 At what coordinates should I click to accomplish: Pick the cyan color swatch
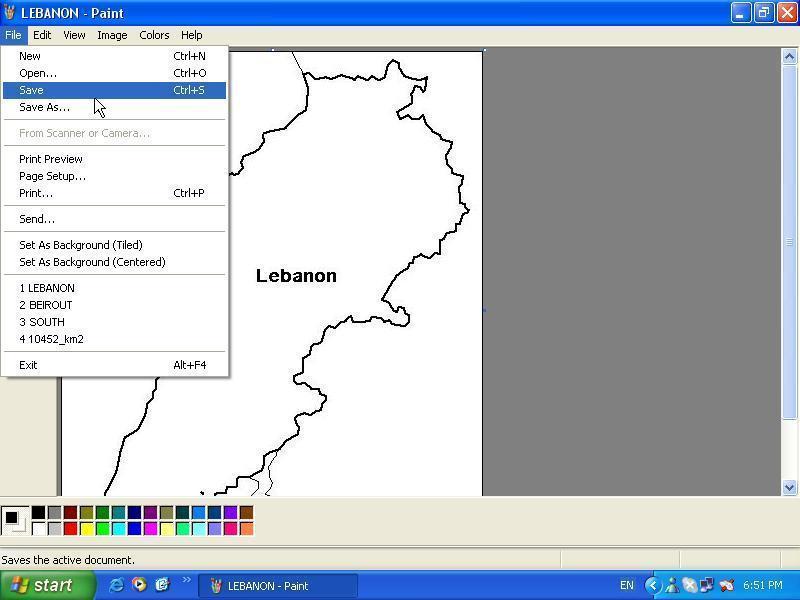tap(118, 529)
